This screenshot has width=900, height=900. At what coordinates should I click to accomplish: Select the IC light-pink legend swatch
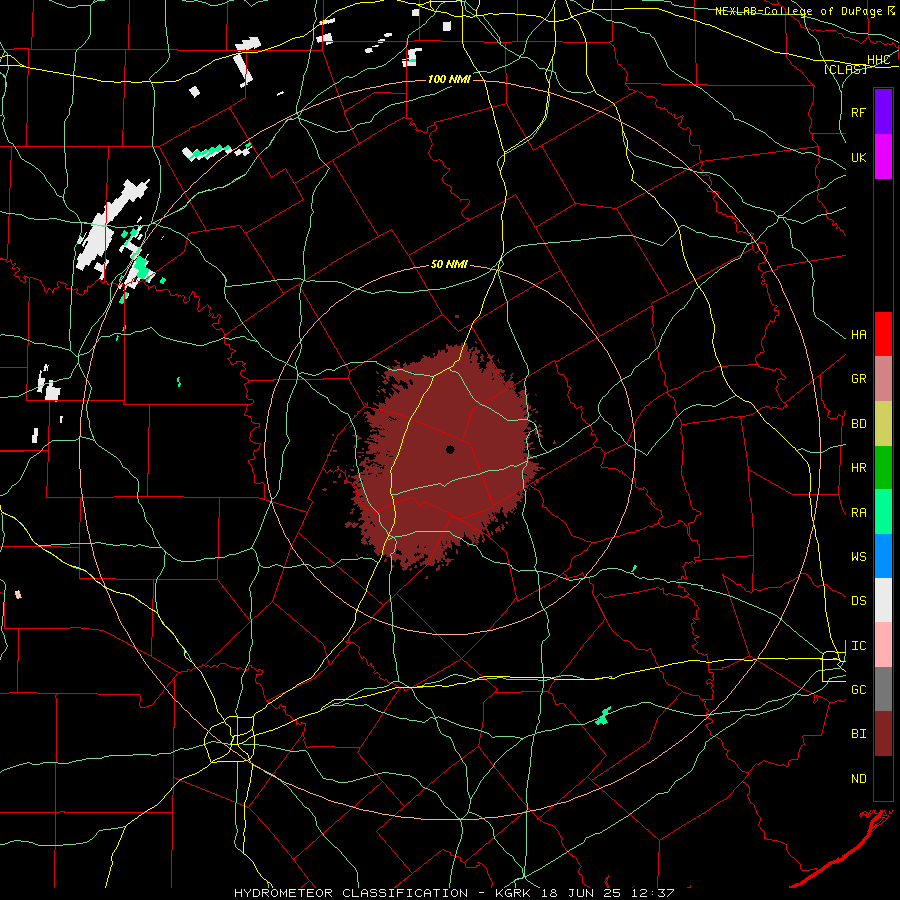point(883,645)
